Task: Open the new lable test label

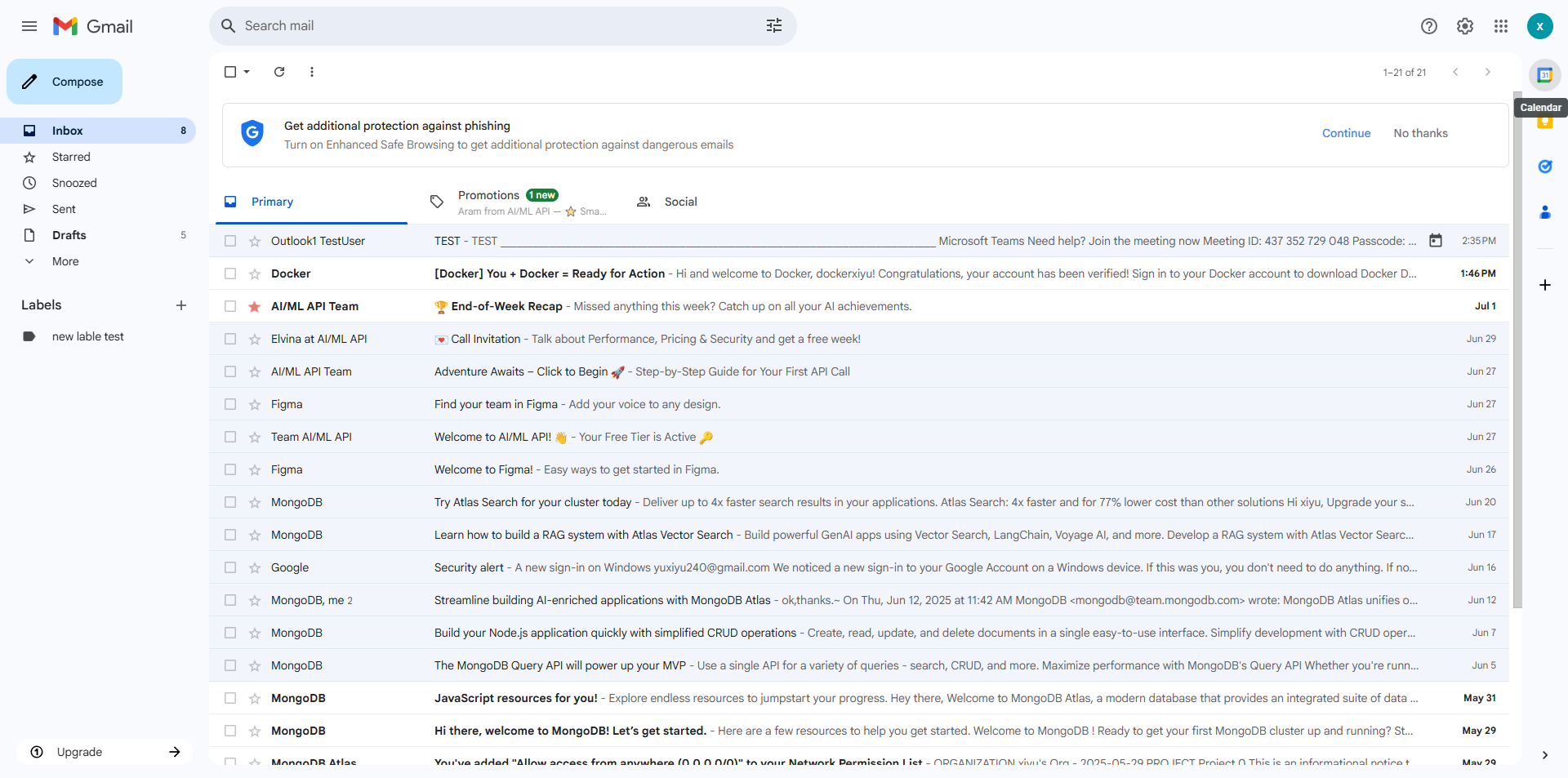Action: [98, 336]
